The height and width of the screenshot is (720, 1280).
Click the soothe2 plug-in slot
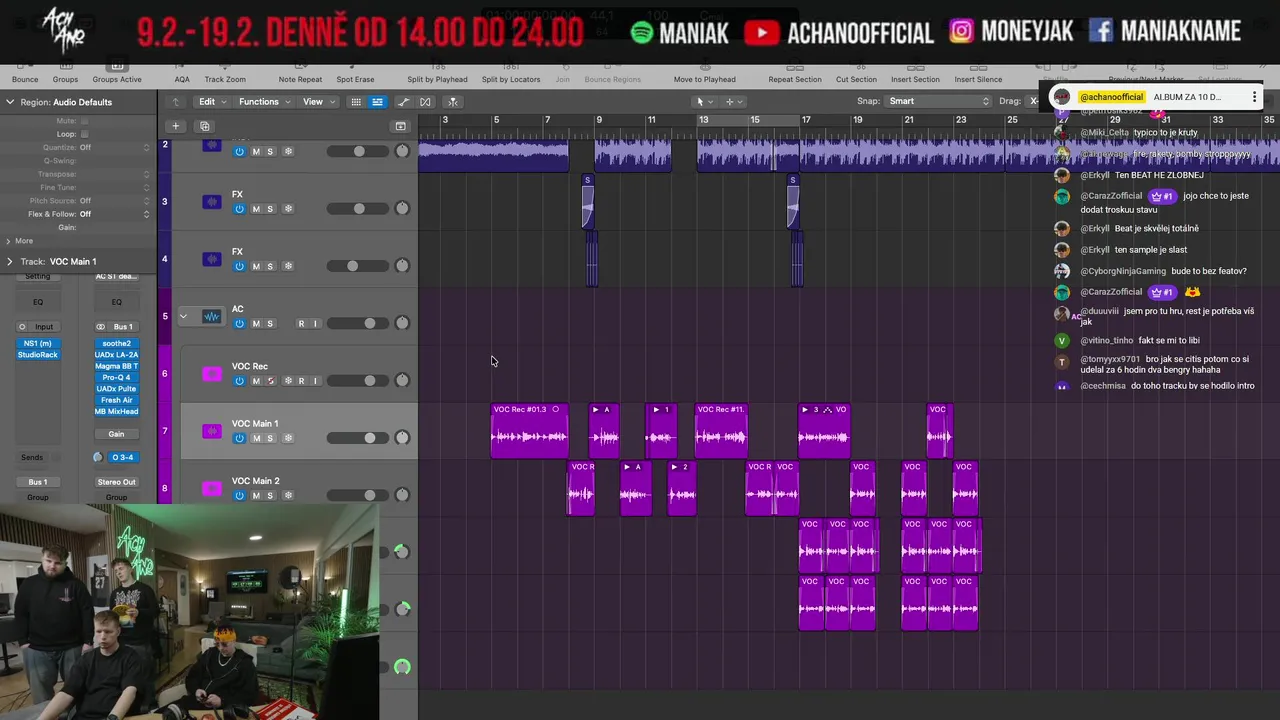(116, 344)
